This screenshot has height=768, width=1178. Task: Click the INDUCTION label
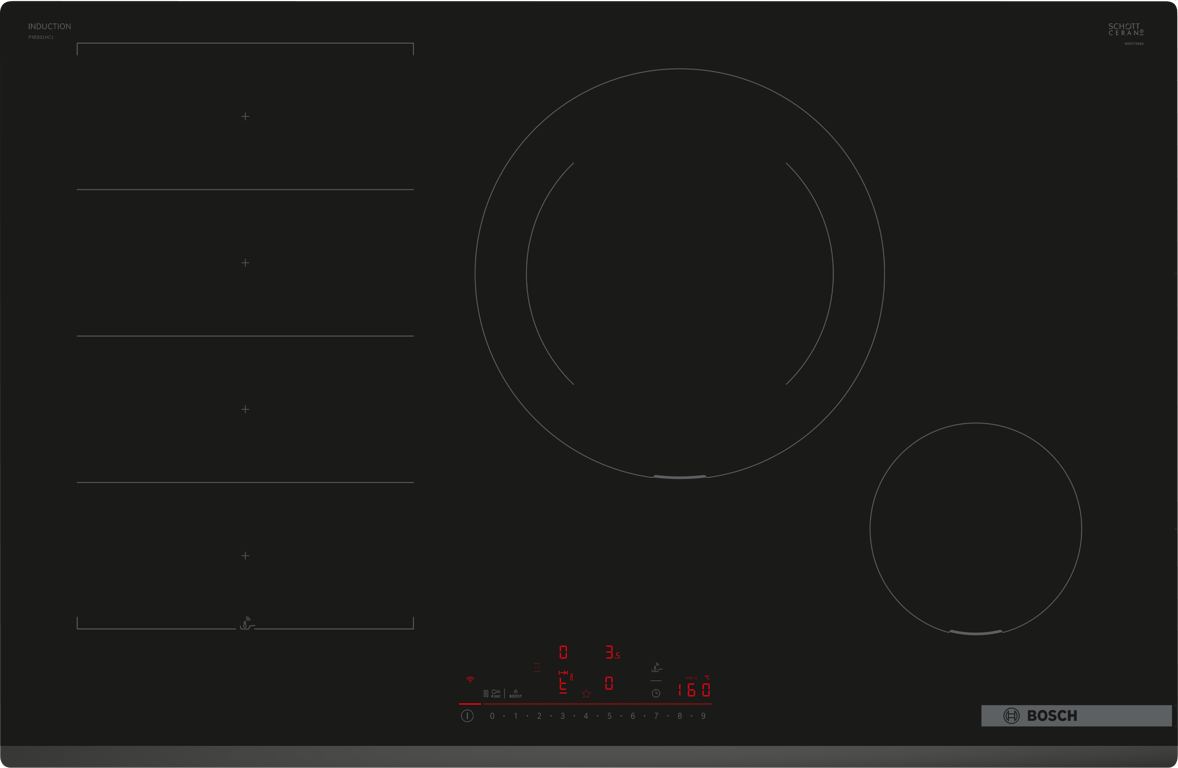[x=50, y=26]
